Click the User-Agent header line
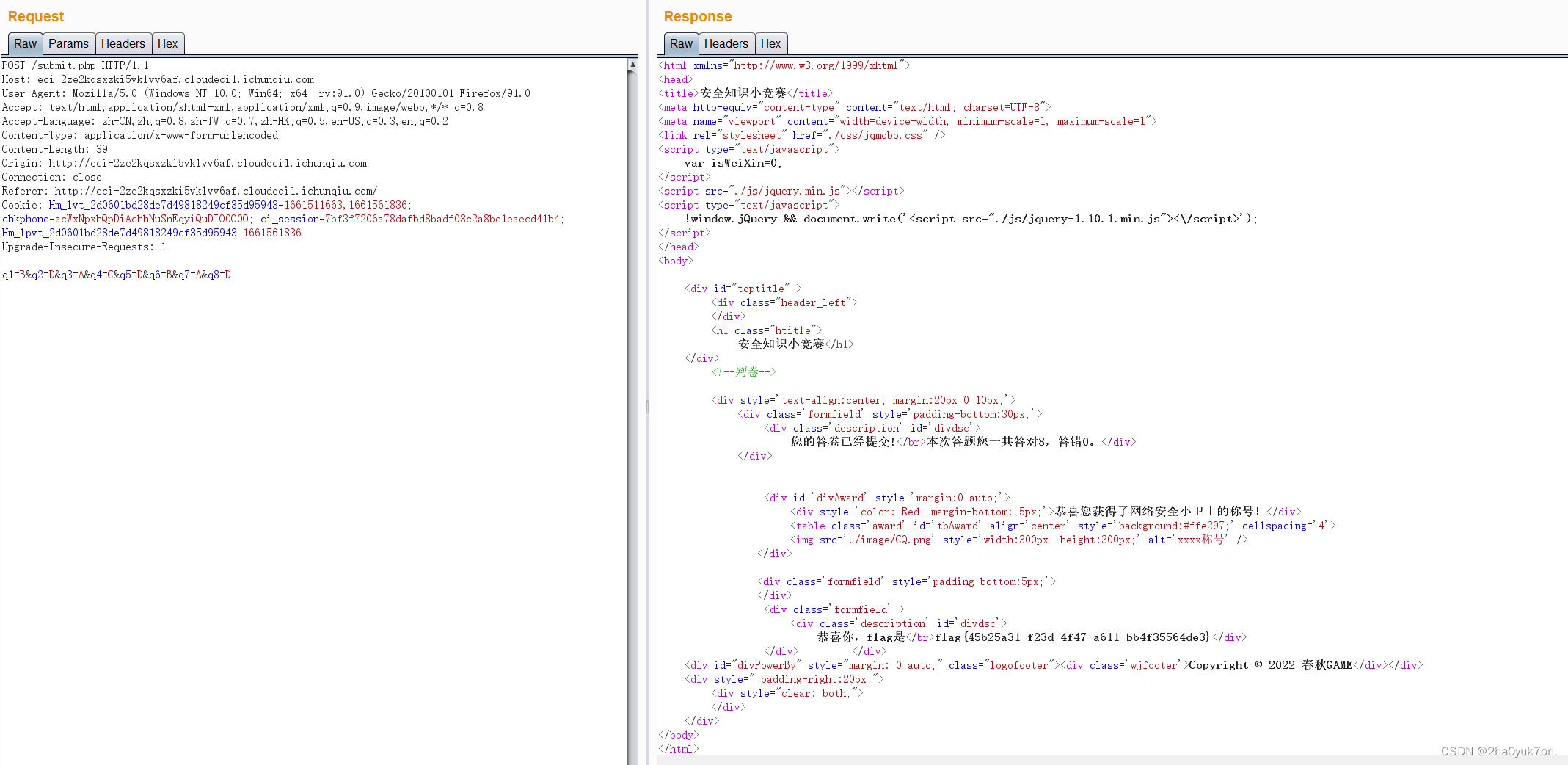The width and height of the screenshot is (1568, 765). 266,93
